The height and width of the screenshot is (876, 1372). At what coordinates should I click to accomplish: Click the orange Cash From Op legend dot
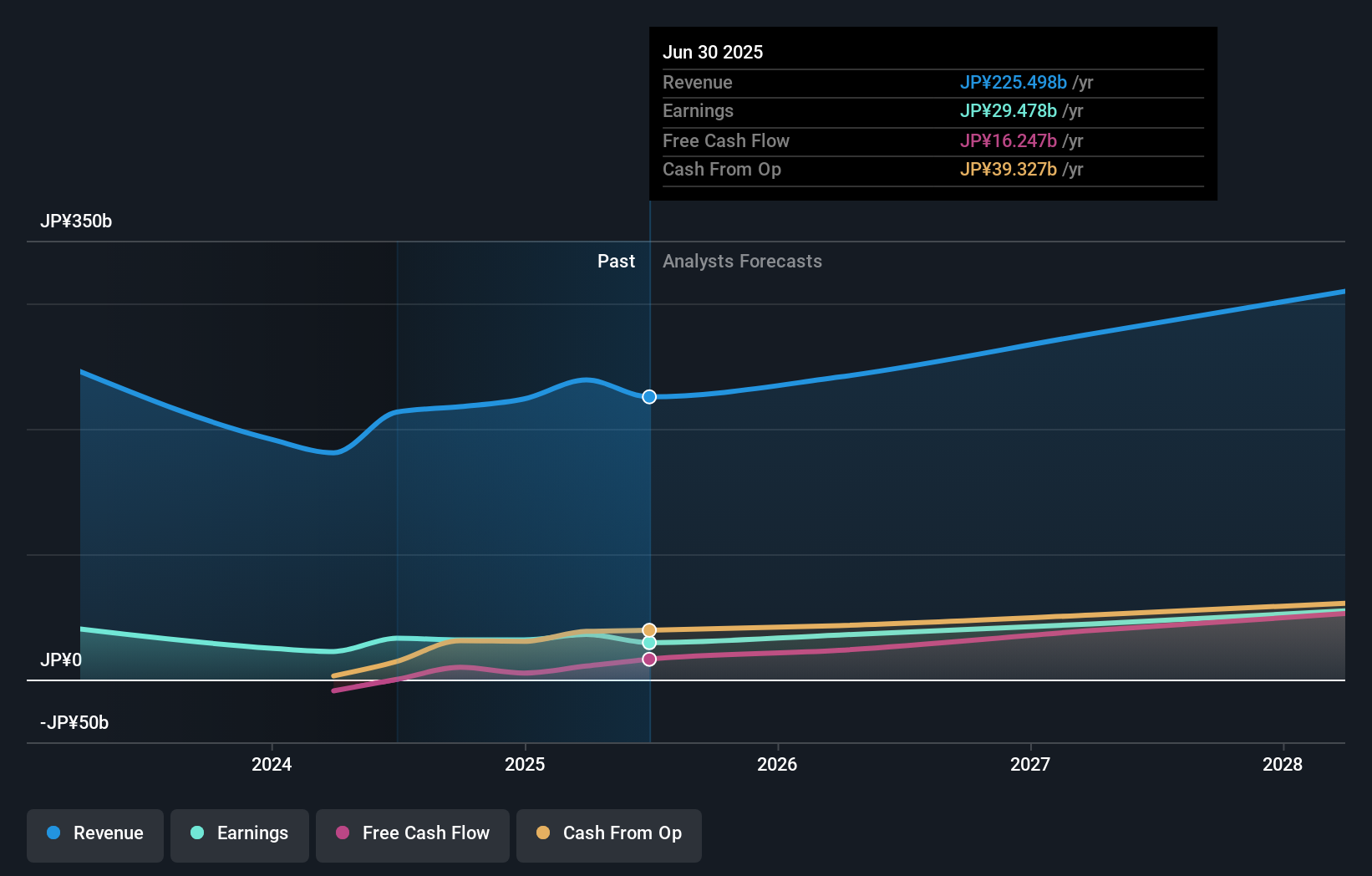[543, 833]
